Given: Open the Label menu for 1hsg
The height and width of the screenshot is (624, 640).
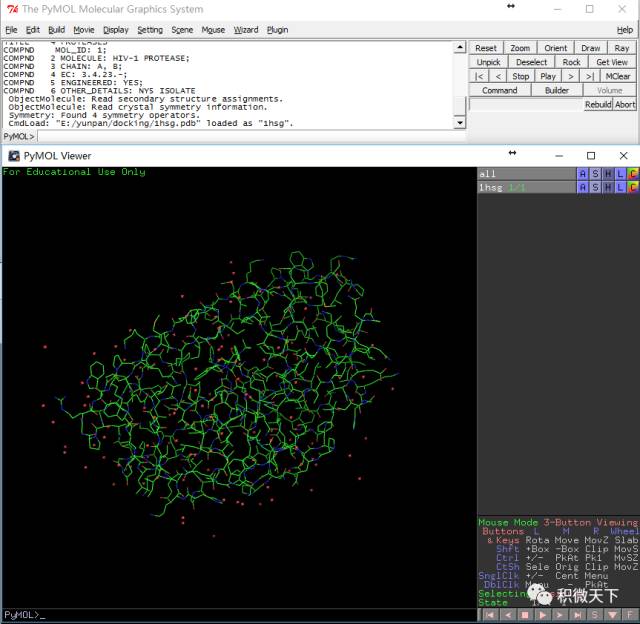Looking at the screenshot, I should (620, 187).
